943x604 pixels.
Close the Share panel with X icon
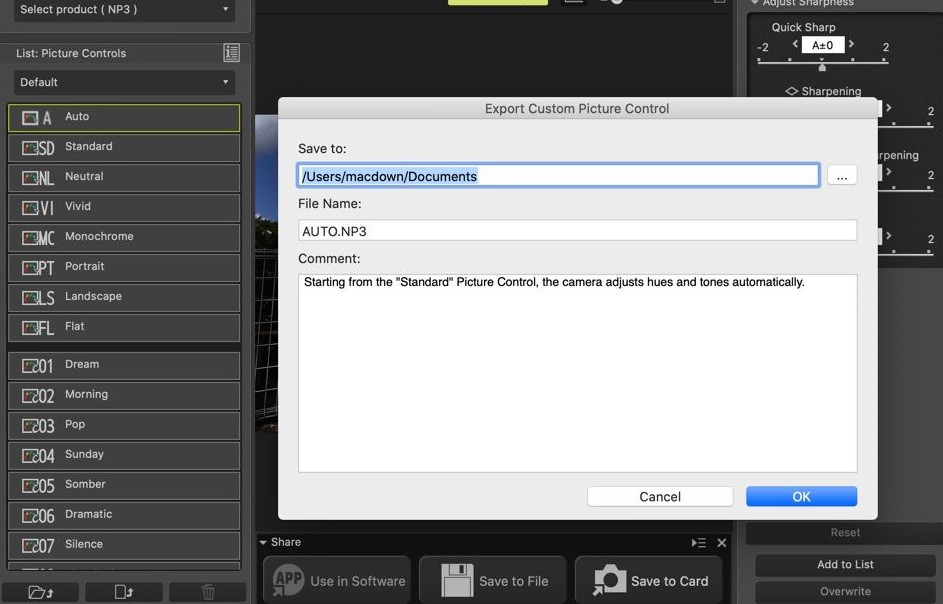click(x=722, y=543)
